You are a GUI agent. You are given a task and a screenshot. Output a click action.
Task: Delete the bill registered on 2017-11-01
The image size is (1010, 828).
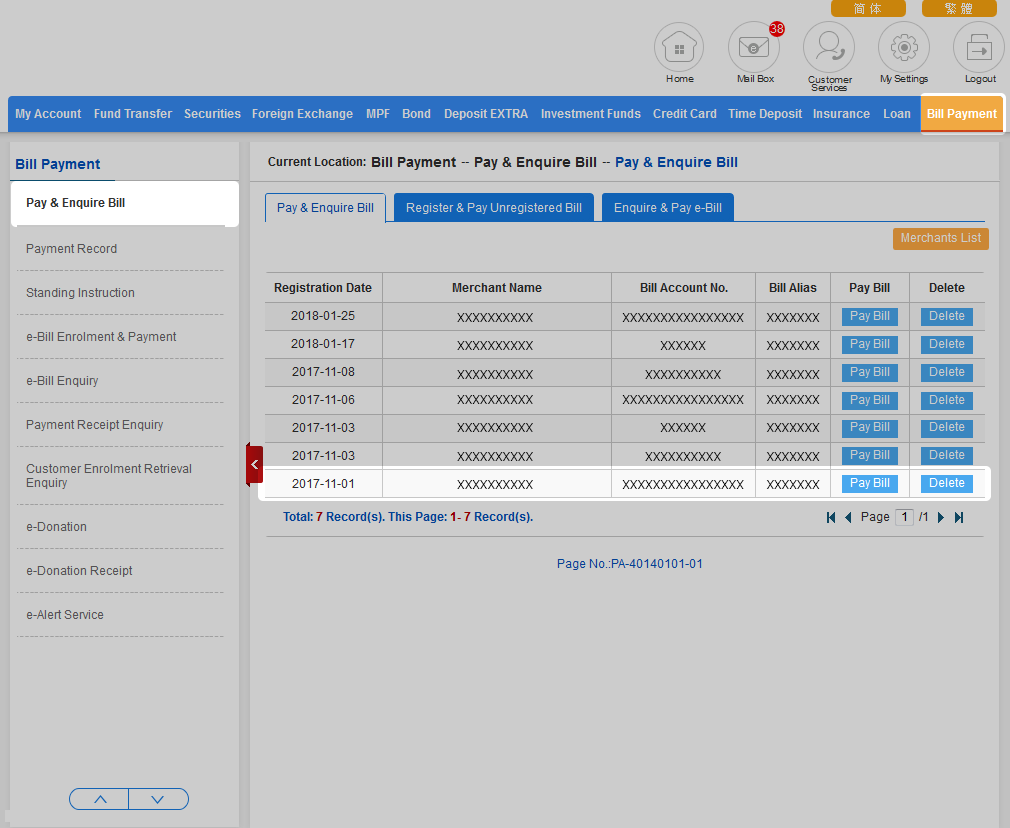[x=946, y=483]
